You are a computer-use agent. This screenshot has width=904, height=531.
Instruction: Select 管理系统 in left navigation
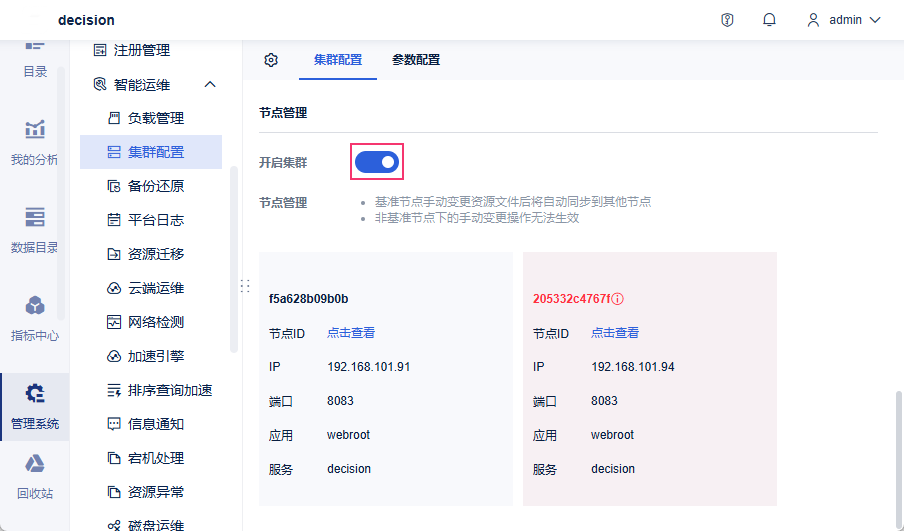pos(35,406)
